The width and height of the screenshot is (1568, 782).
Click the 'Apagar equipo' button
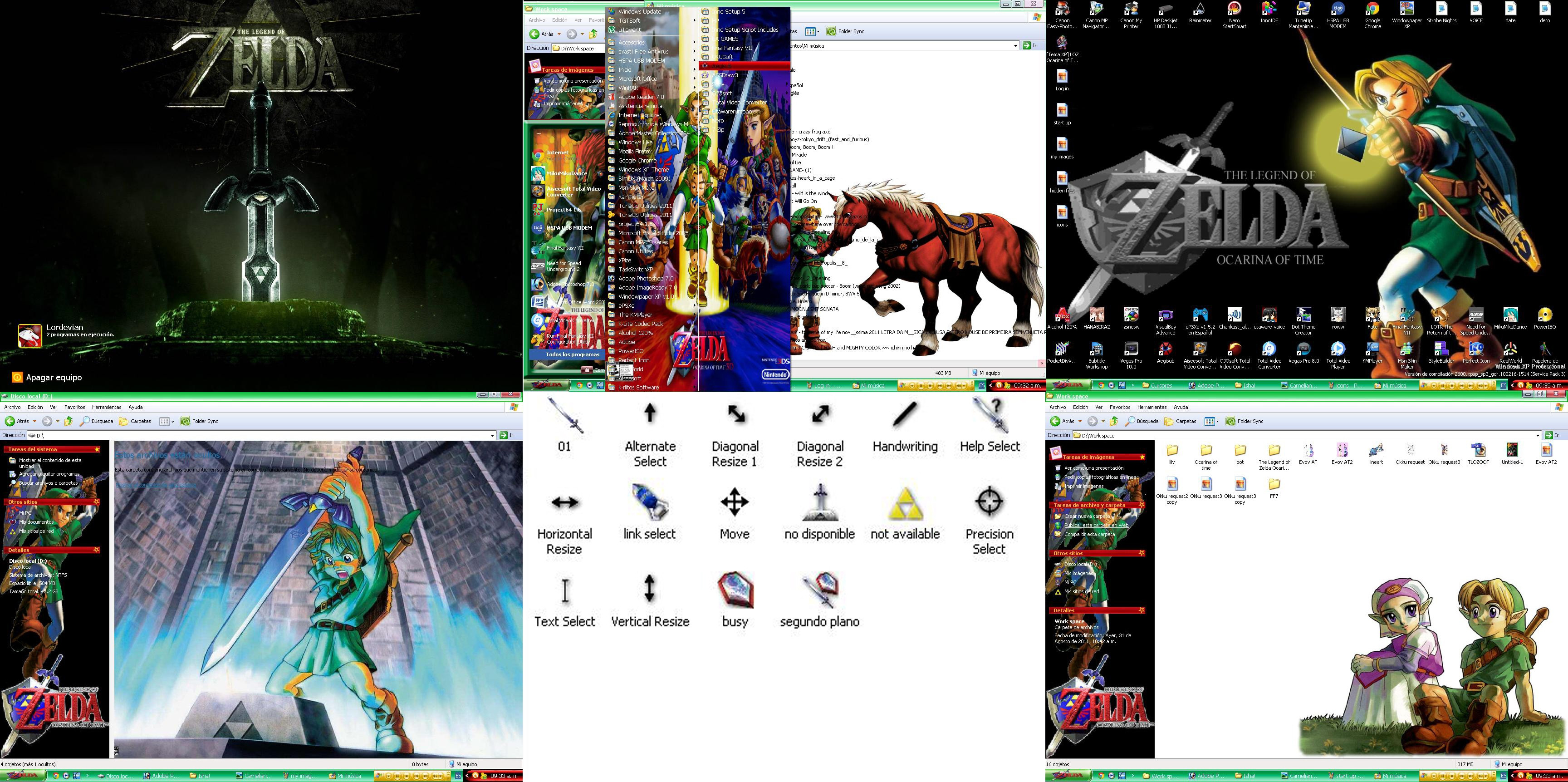coord(46,378)
